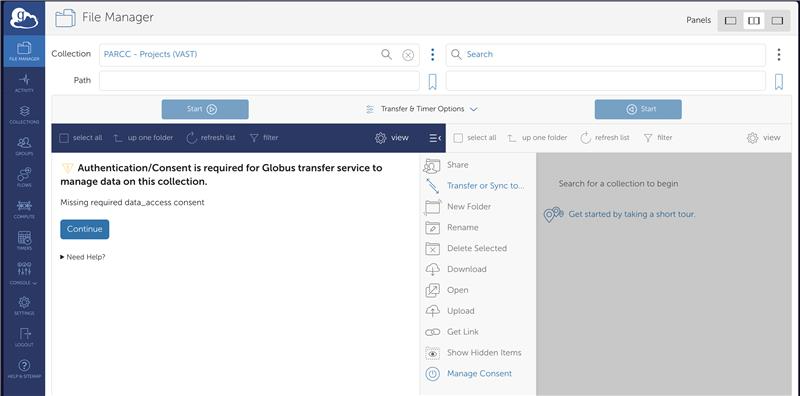Refresh list in the left panel
The image size is (800, 396).
pos(211,138)
